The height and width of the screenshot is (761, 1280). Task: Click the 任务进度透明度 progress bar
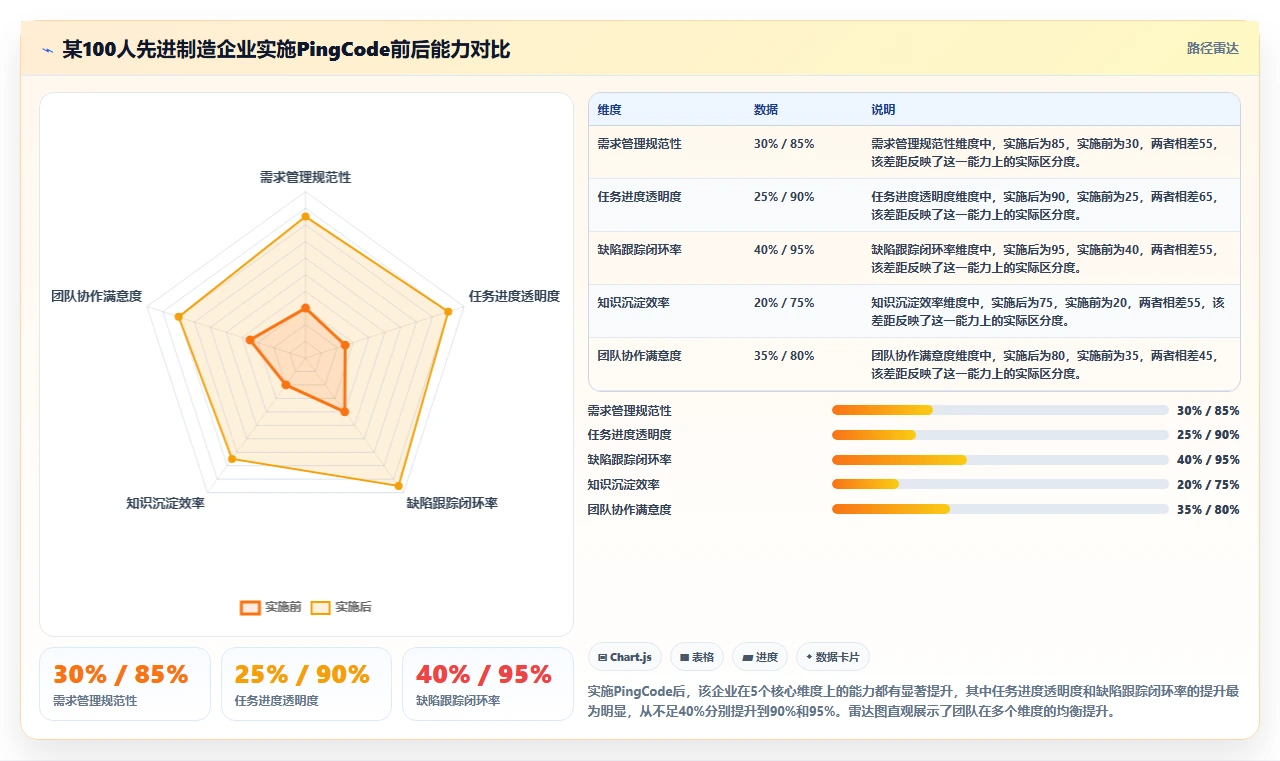(1000, 435)
